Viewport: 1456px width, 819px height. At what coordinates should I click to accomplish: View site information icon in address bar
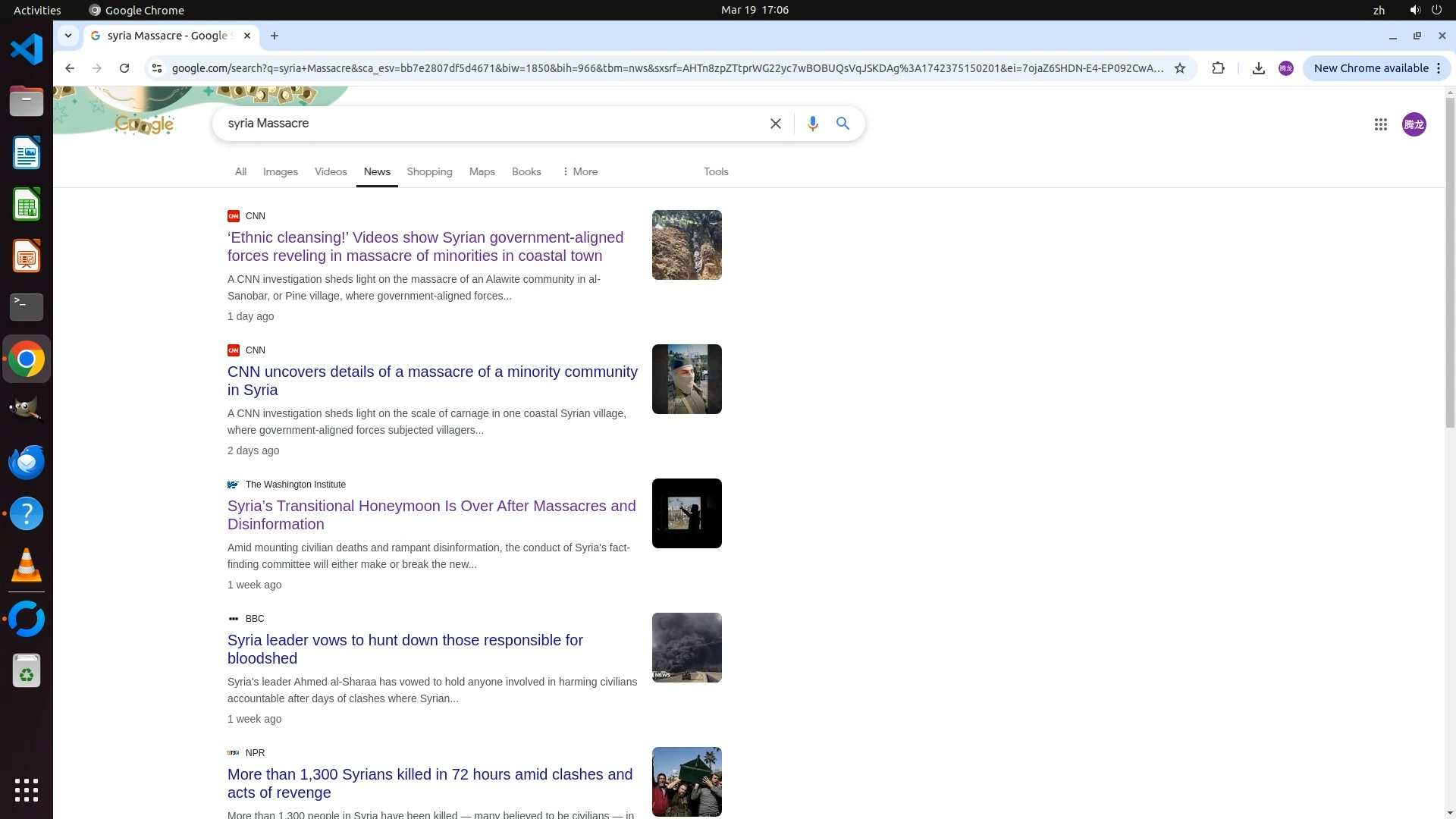157,68
